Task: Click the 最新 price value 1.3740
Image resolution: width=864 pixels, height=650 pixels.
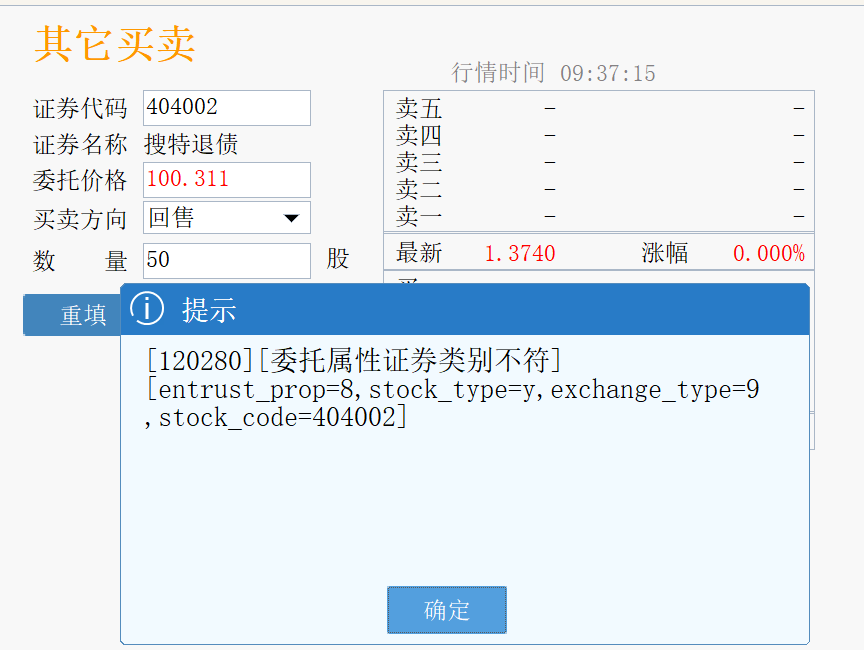Action: coord(519,253)
